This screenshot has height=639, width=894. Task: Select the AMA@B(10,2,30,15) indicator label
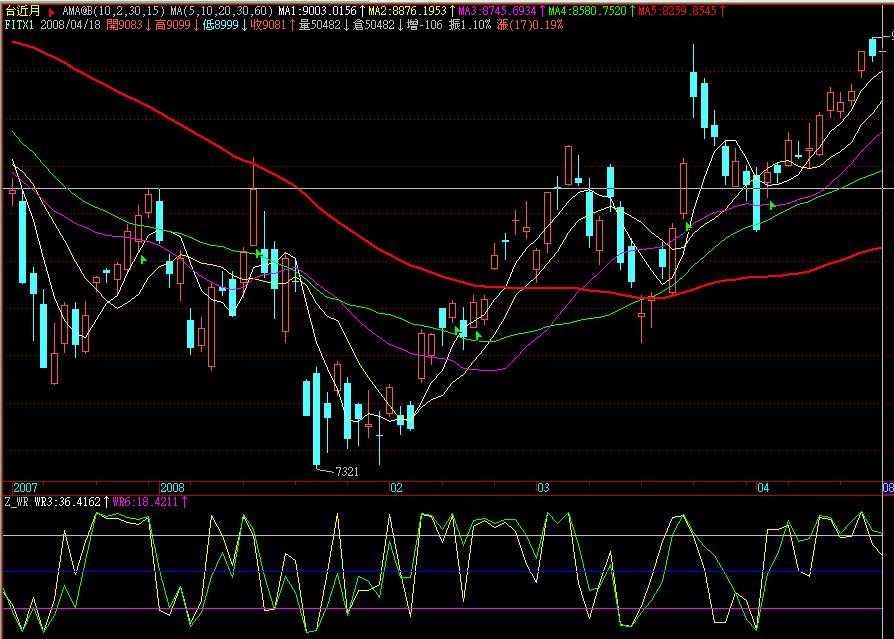point(113,9)
